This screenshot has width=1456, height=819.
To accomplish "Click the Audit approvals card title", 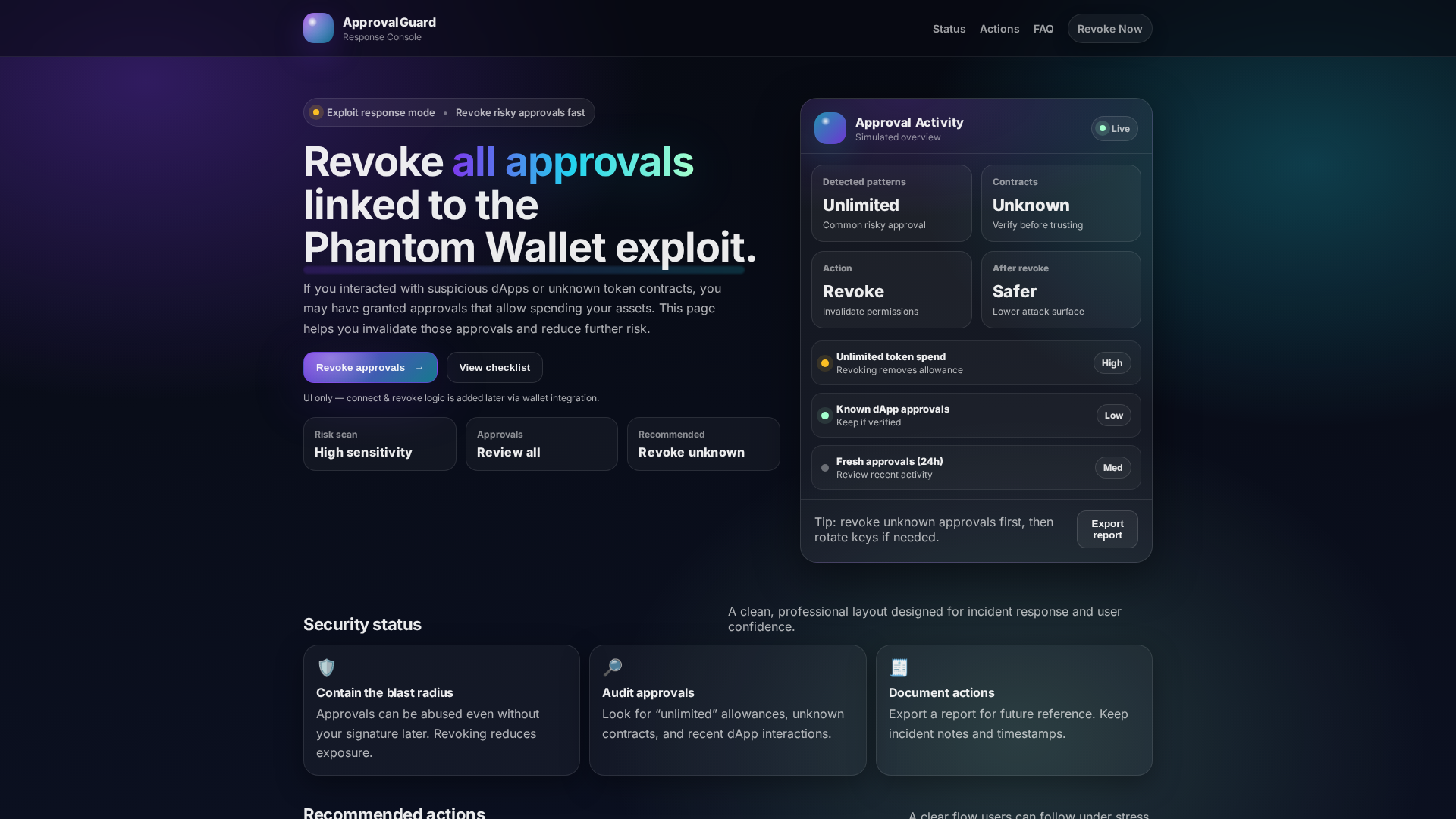I will (648, 692).
